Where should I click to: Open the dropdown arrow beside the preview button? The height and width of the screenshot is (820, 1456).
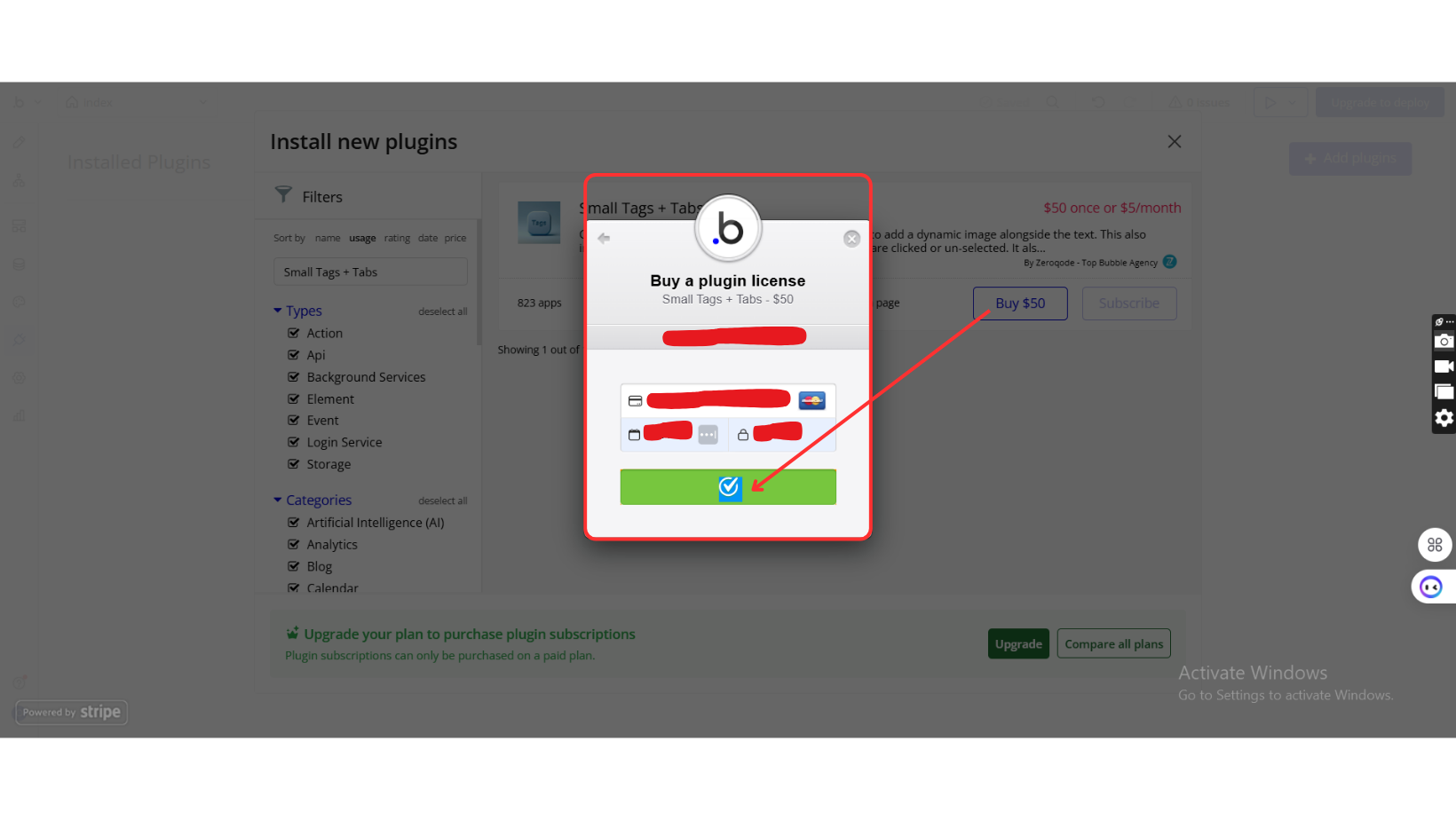point(1293,102)
